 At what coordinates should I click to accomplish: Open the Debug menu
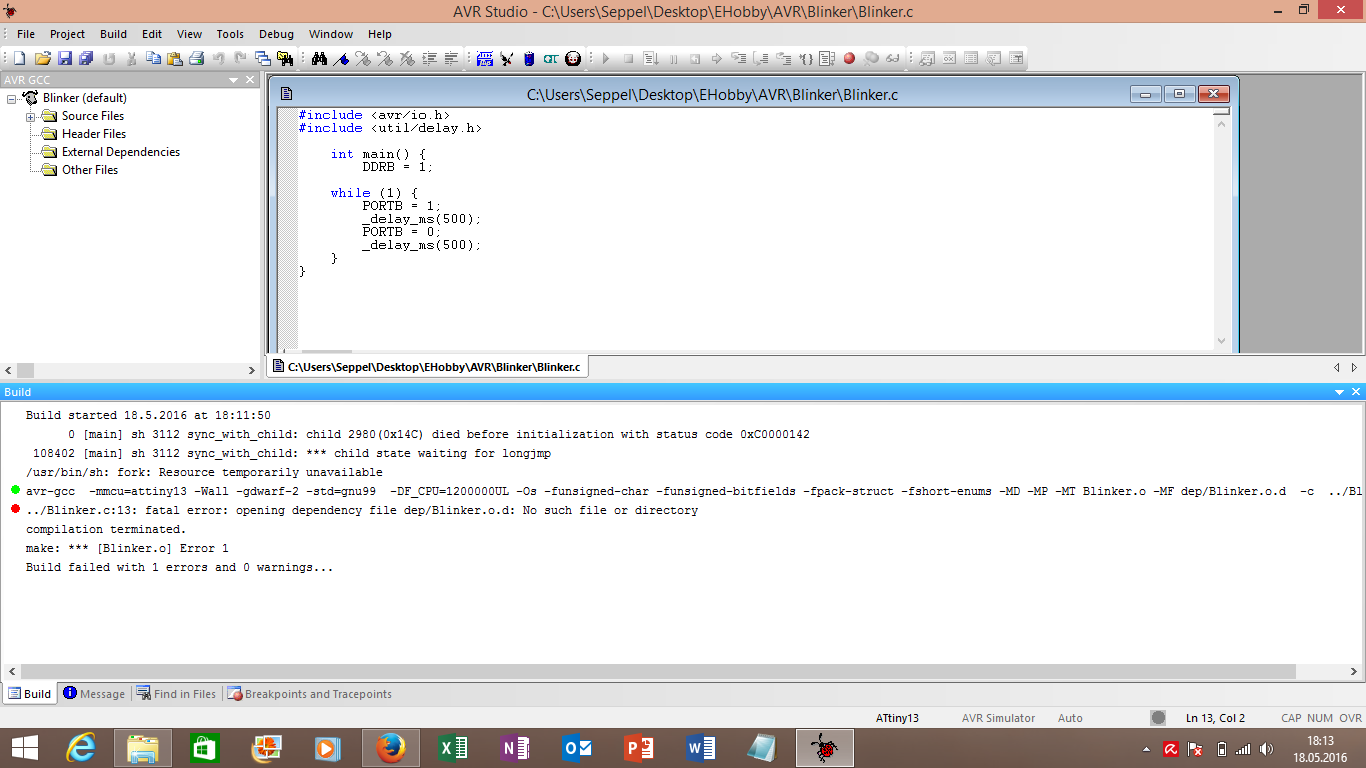[276, 34]
